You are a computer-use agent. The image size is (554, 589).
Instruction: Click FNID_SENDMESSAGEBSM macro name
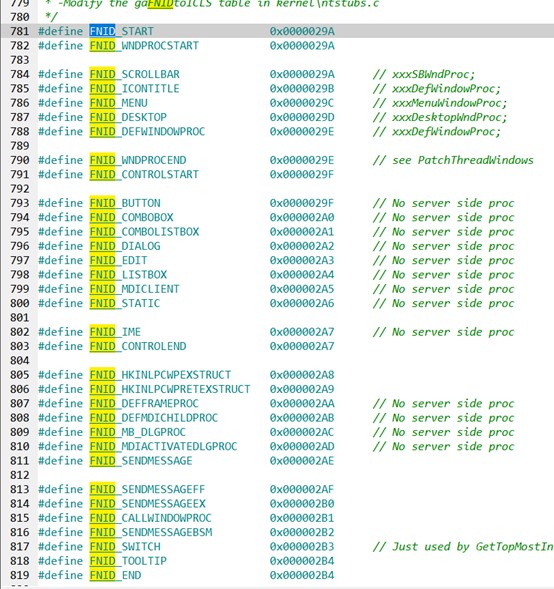(x=151, y=532)
